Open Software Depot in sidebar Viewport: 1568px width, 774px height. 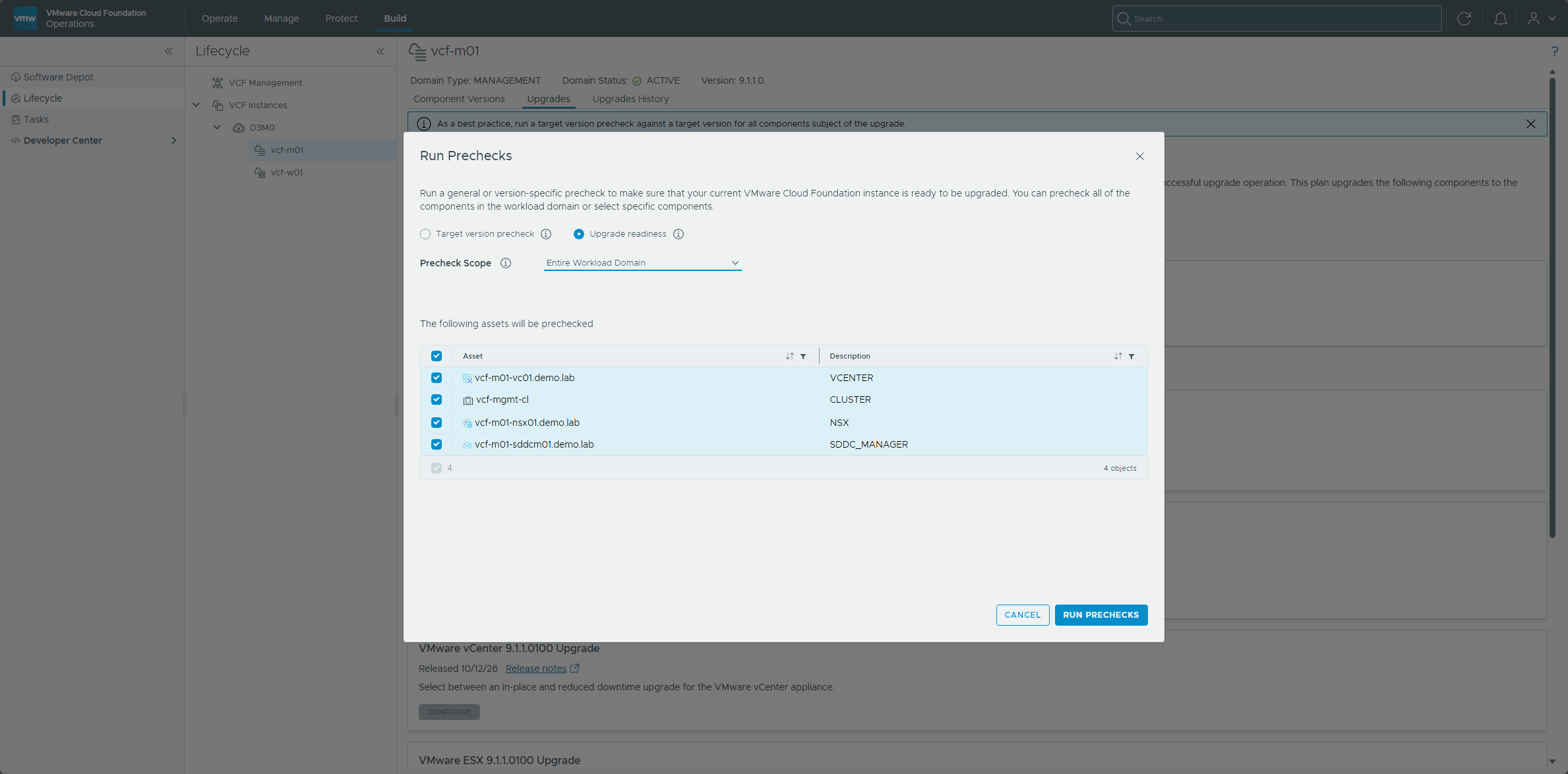[x=58, y=77]
